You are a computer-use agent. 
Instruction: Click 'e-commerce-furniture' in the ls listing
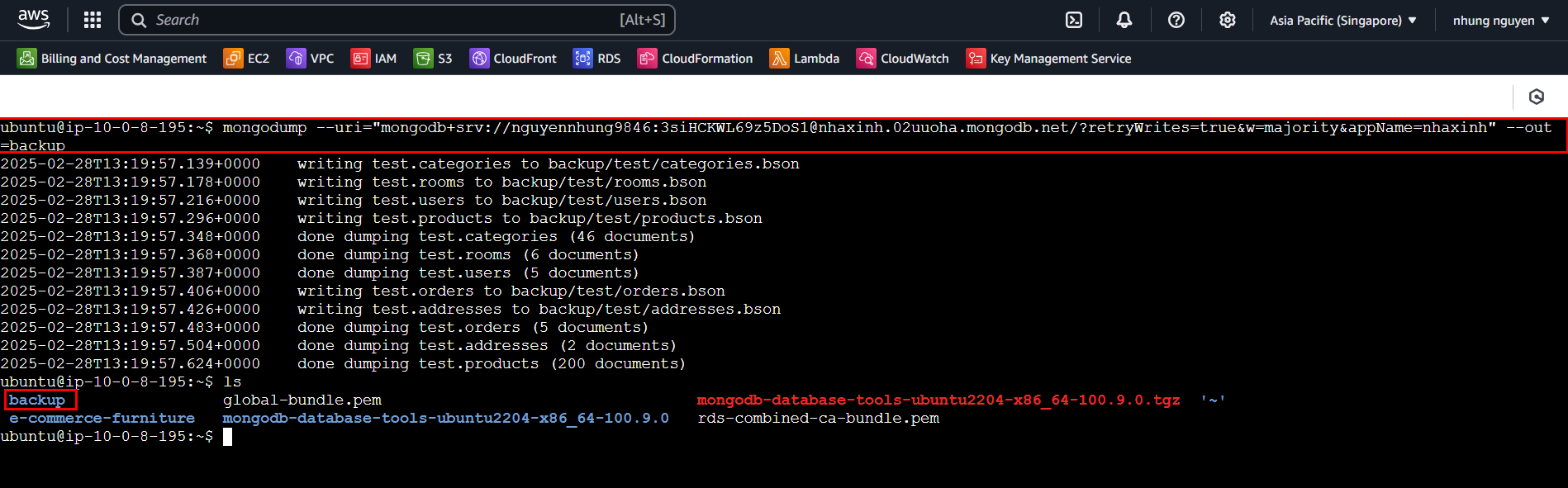[102, 419]
